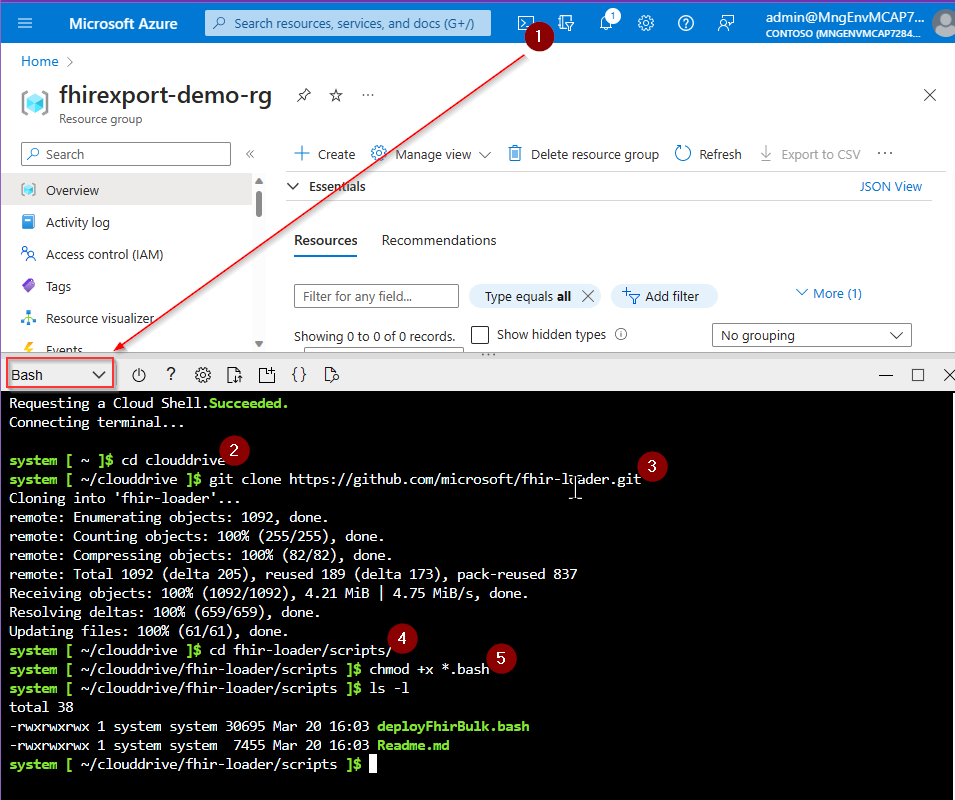Click deployFhirBulk.bash in terminal
This screenshot has width=955, height=800.
tap(453, 726)
